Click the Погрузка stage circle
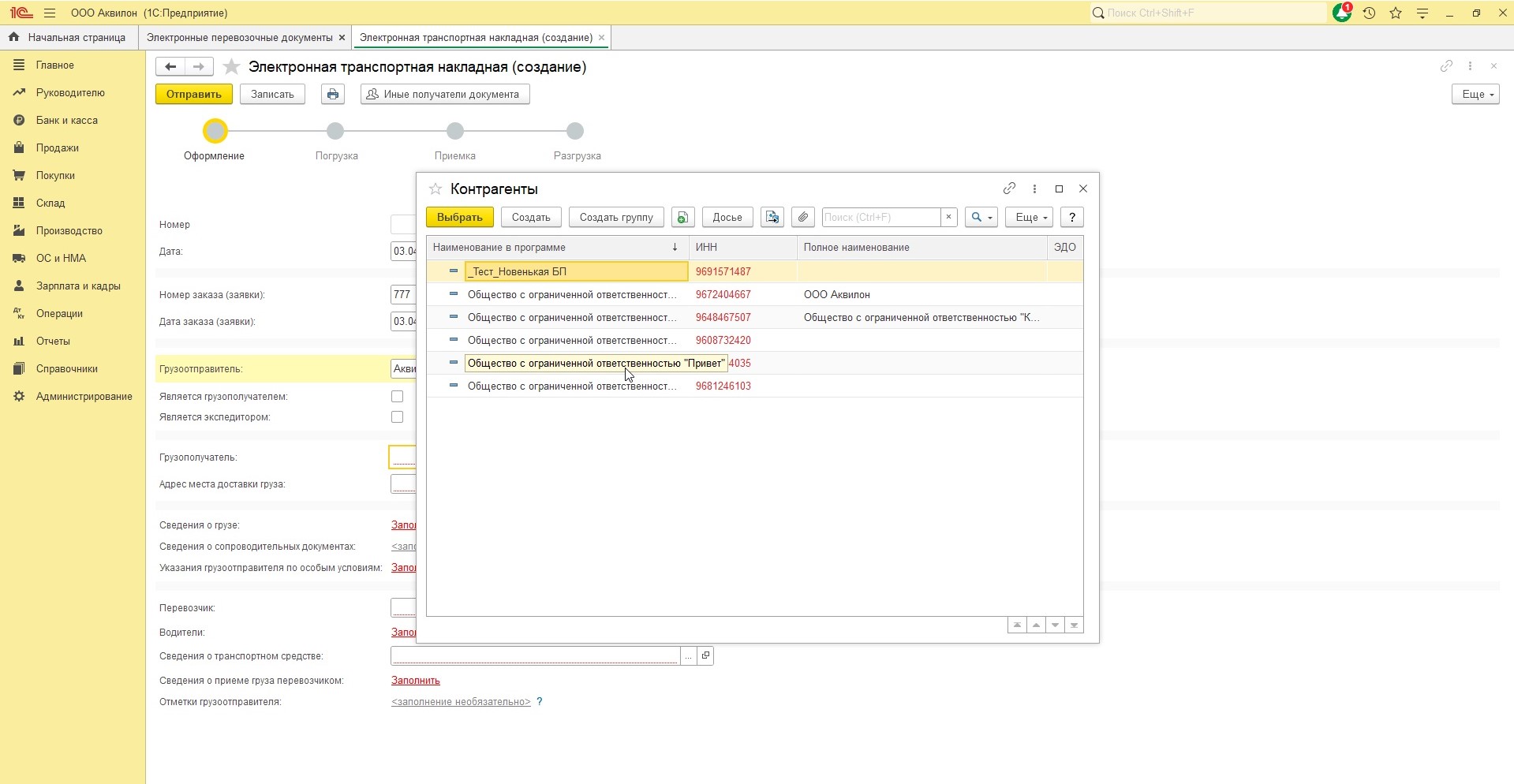This screenshot has height=784, width=1514. (x=335, y=131)
